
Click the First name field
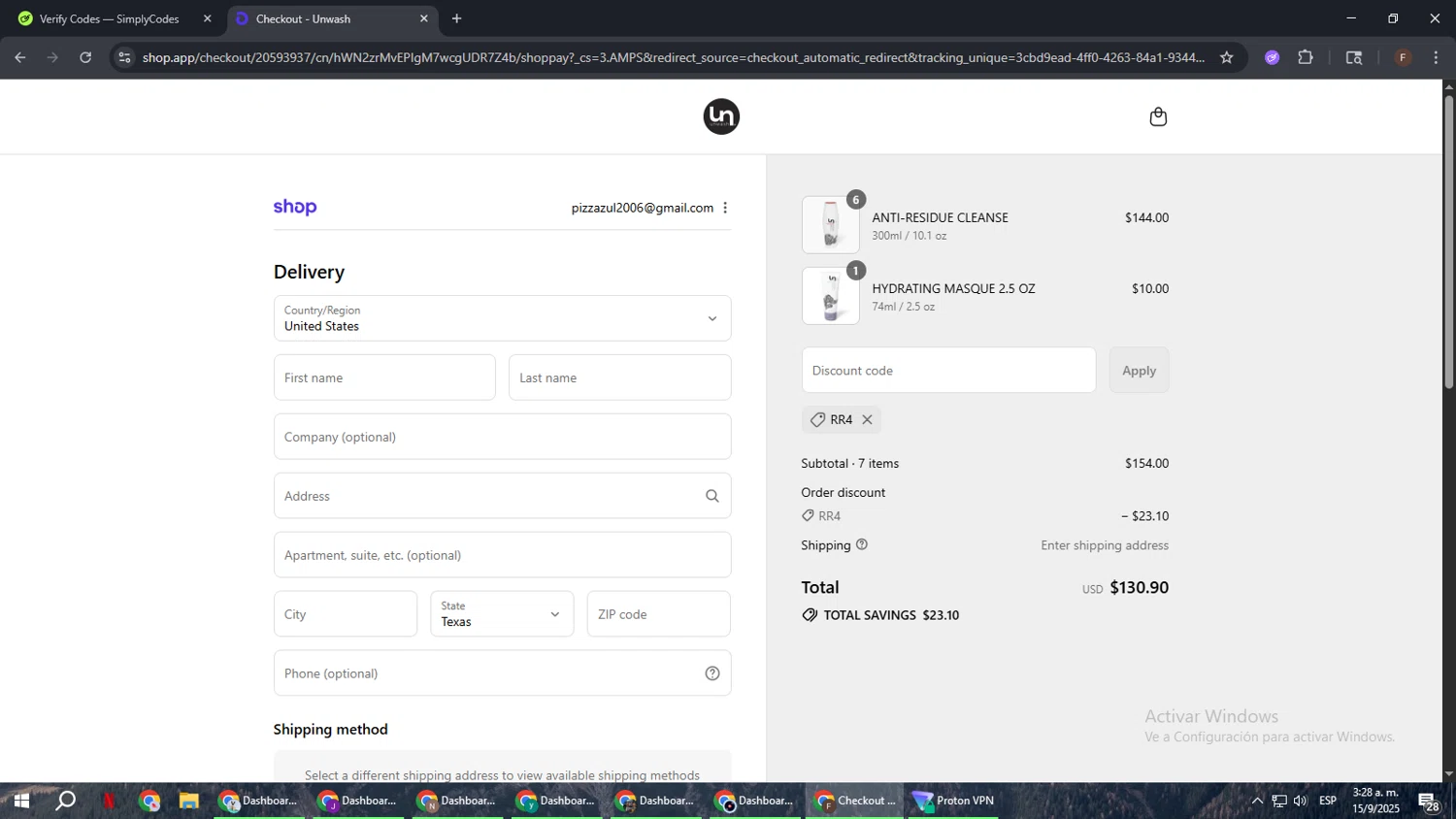[x=384, y=377]
